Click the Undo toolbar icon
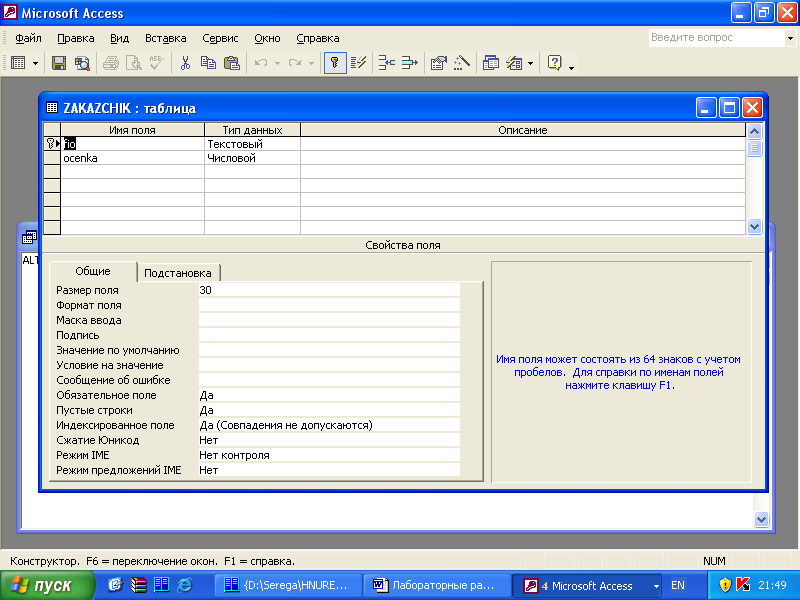800x600 pixels. coord(261,63)
